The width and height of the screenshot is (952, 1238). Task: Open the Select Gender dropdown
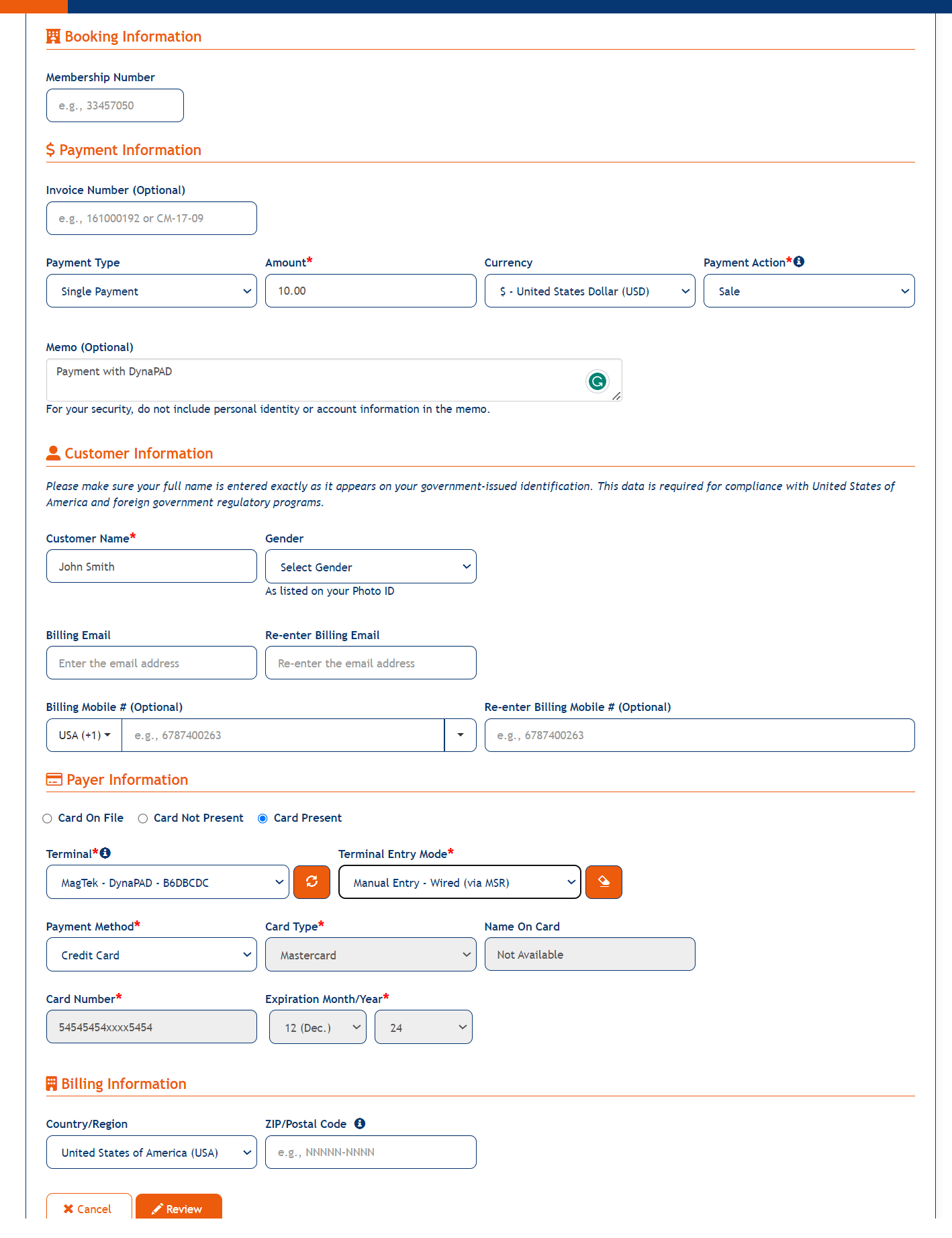point(371,567)
